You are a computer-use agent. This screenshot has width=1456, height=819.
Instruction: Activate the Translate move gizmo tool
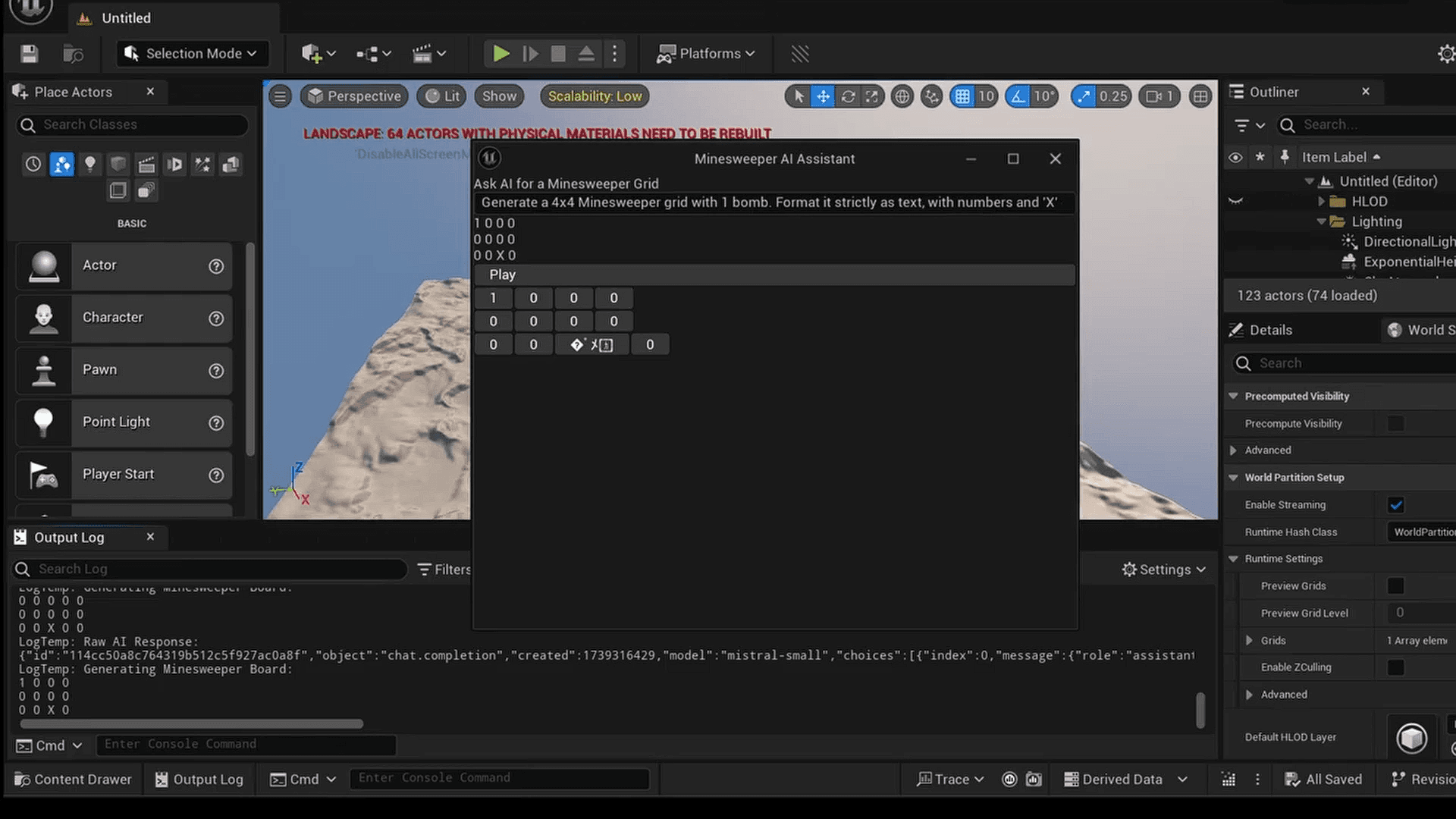tap(823, 96)
